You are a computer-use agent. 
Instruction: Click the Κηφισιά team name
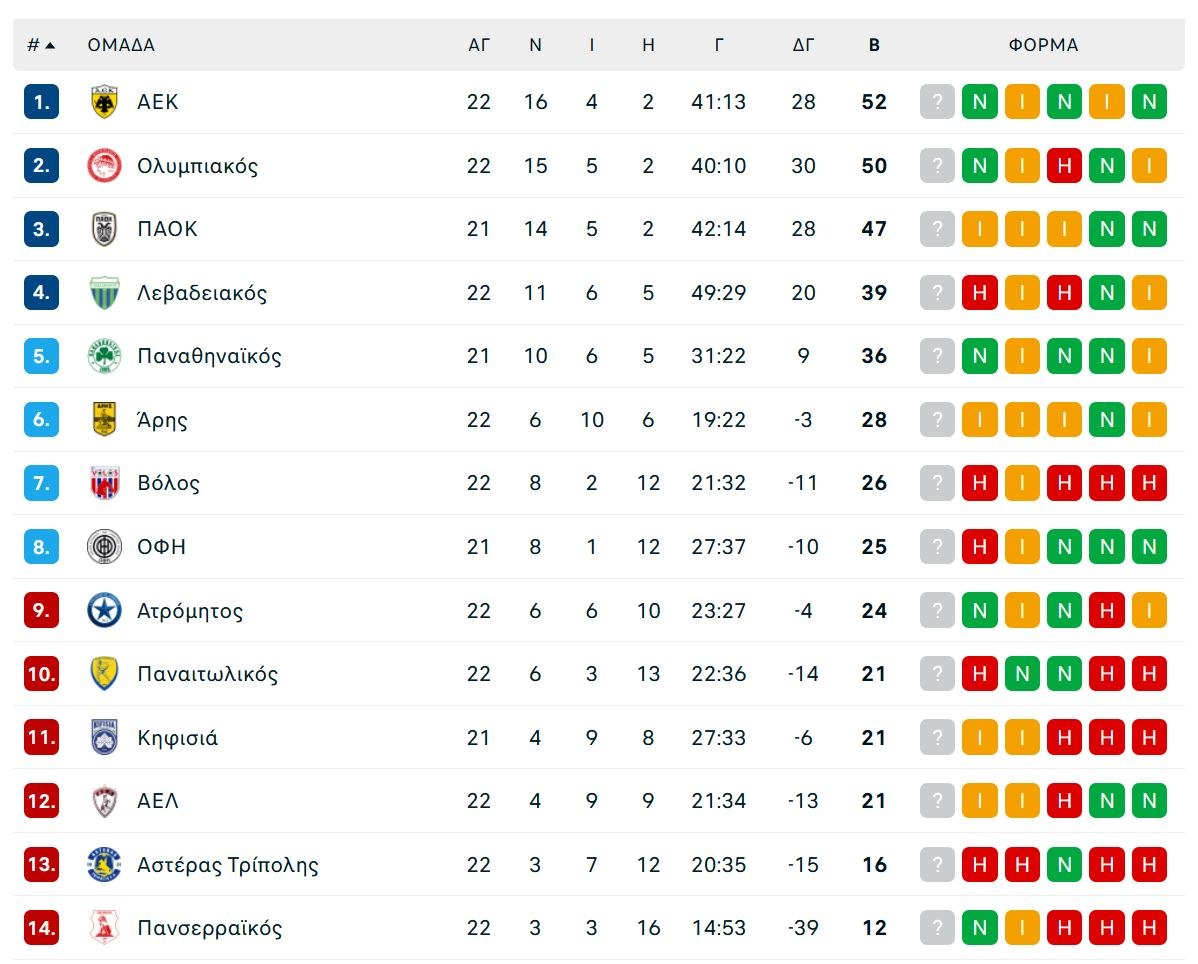(175, 737)
